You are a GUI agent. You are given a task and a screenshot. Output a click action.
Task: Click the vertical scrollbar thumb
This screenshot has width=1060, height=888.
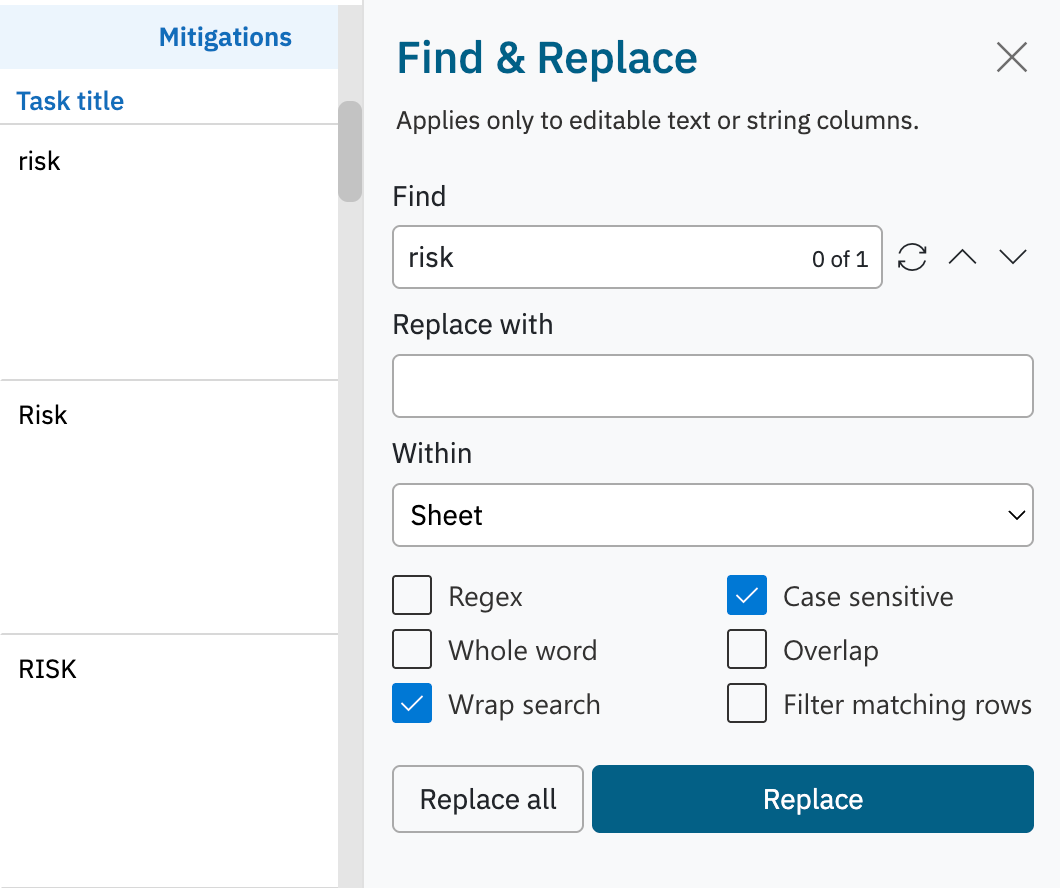point(350,150)
